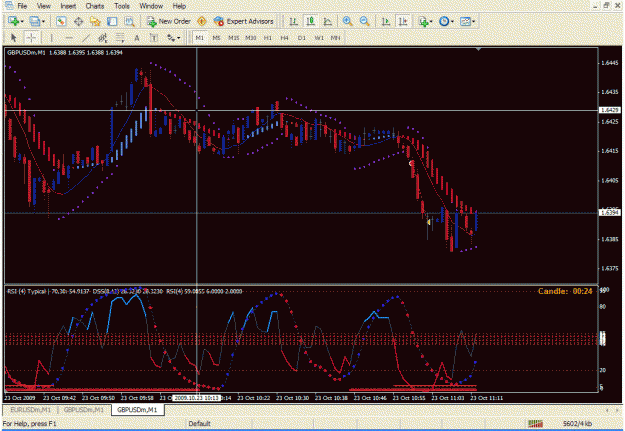Open the Indicators list icon

423,21
